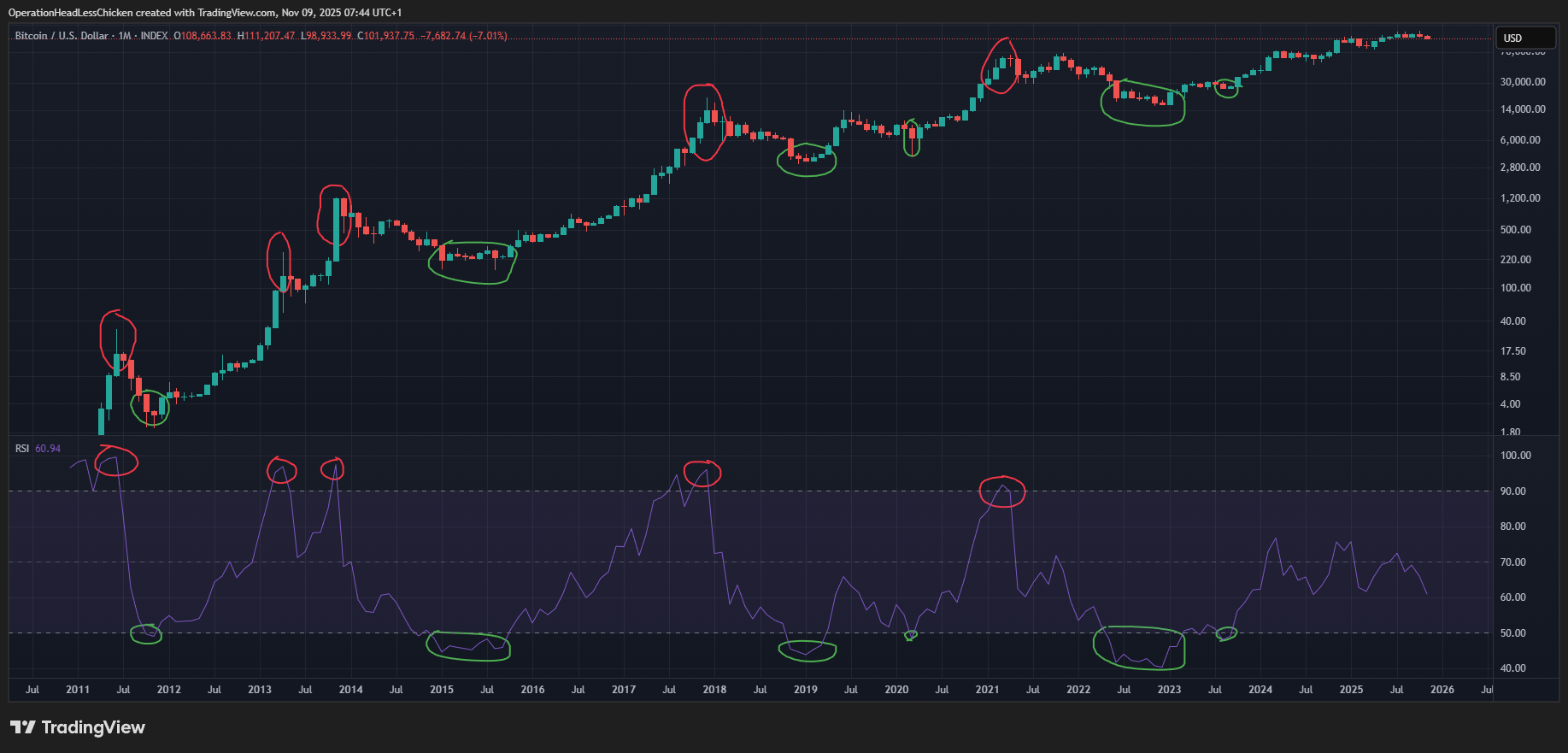
Task: Click the closing price C101,937.75 value
Action: 386,36
